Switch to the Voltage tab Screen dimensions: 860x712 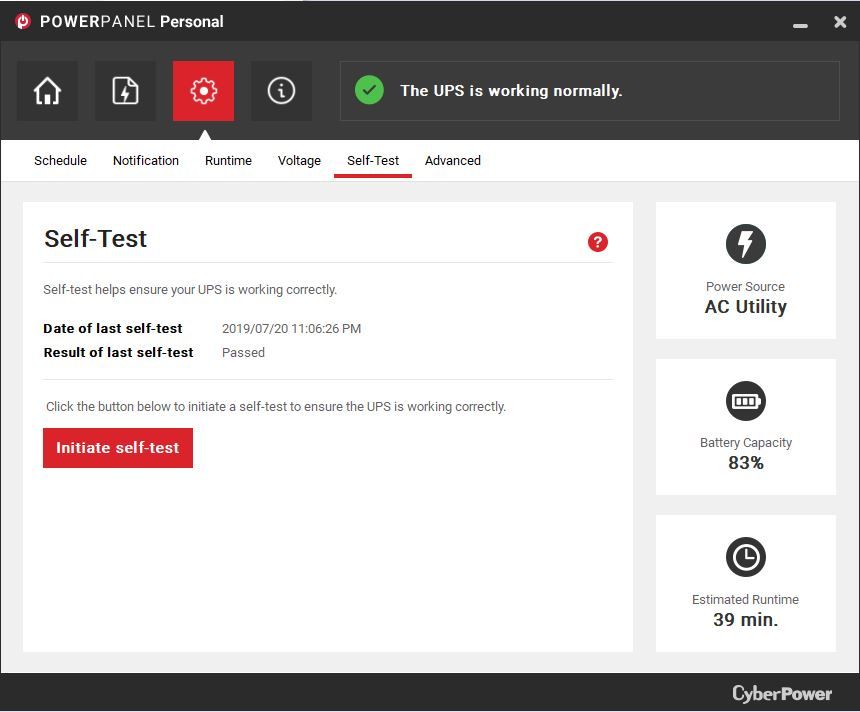[x=299, y=161]
